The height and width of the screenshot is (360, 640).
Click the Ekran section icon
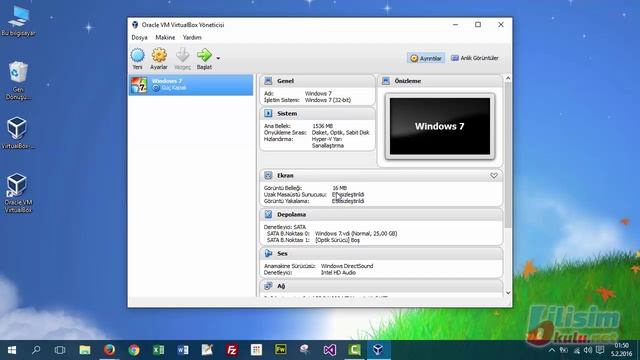point(268,176)
